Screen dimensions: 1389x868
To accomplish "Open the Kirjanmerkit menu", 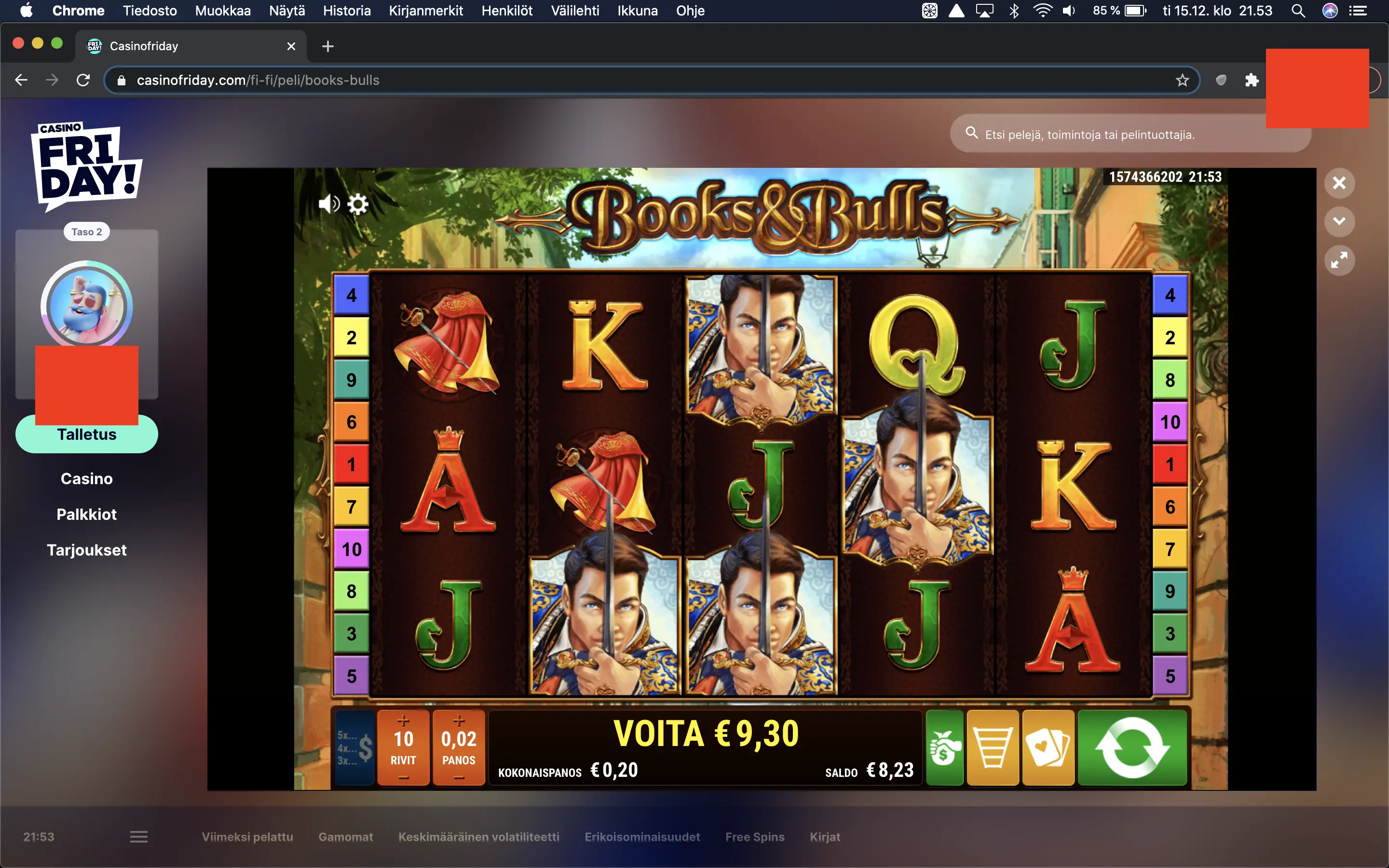I will pos(426,10).
